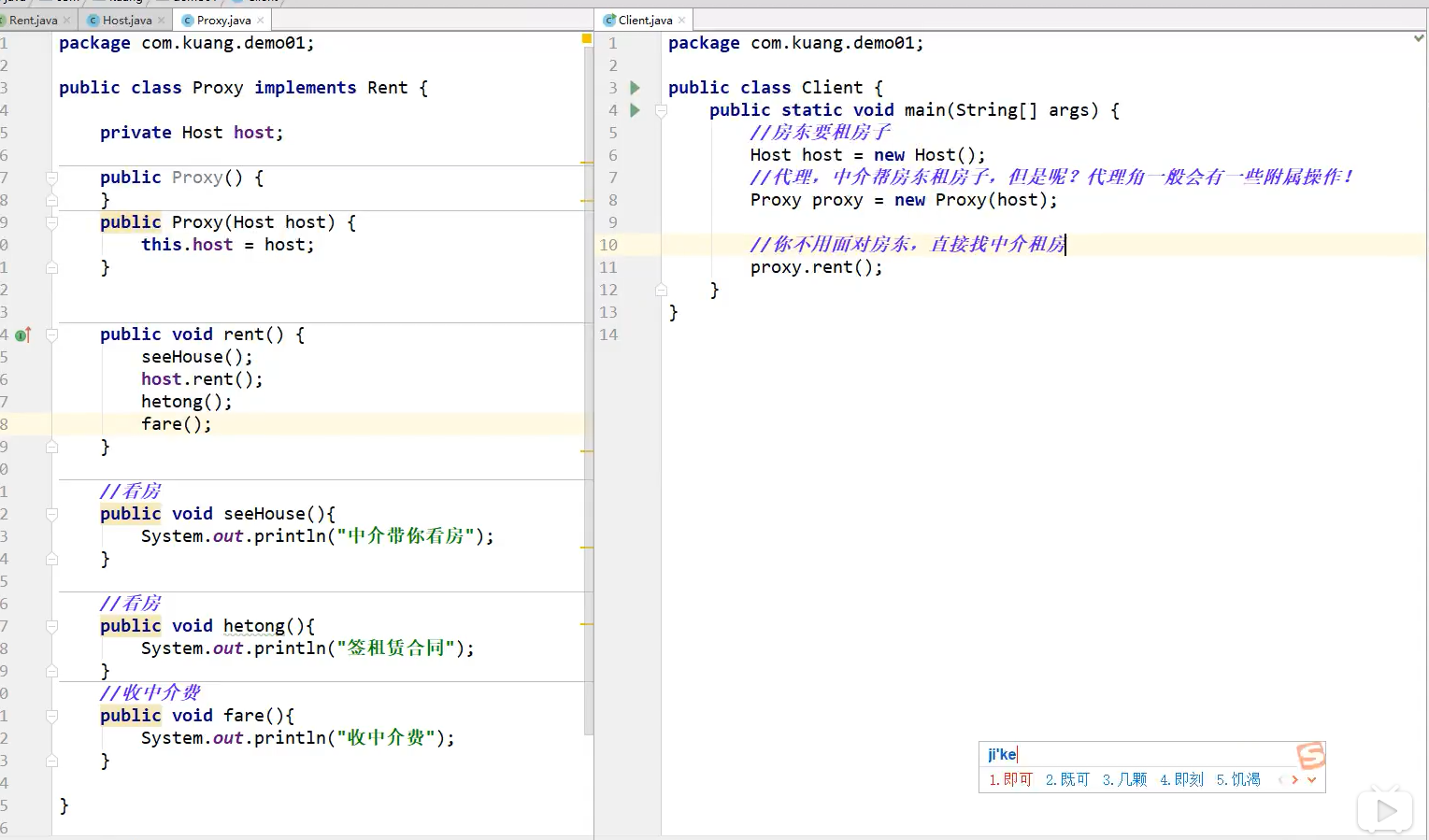
Task: Go to next IME candidate page
Action: point(1294,779)
